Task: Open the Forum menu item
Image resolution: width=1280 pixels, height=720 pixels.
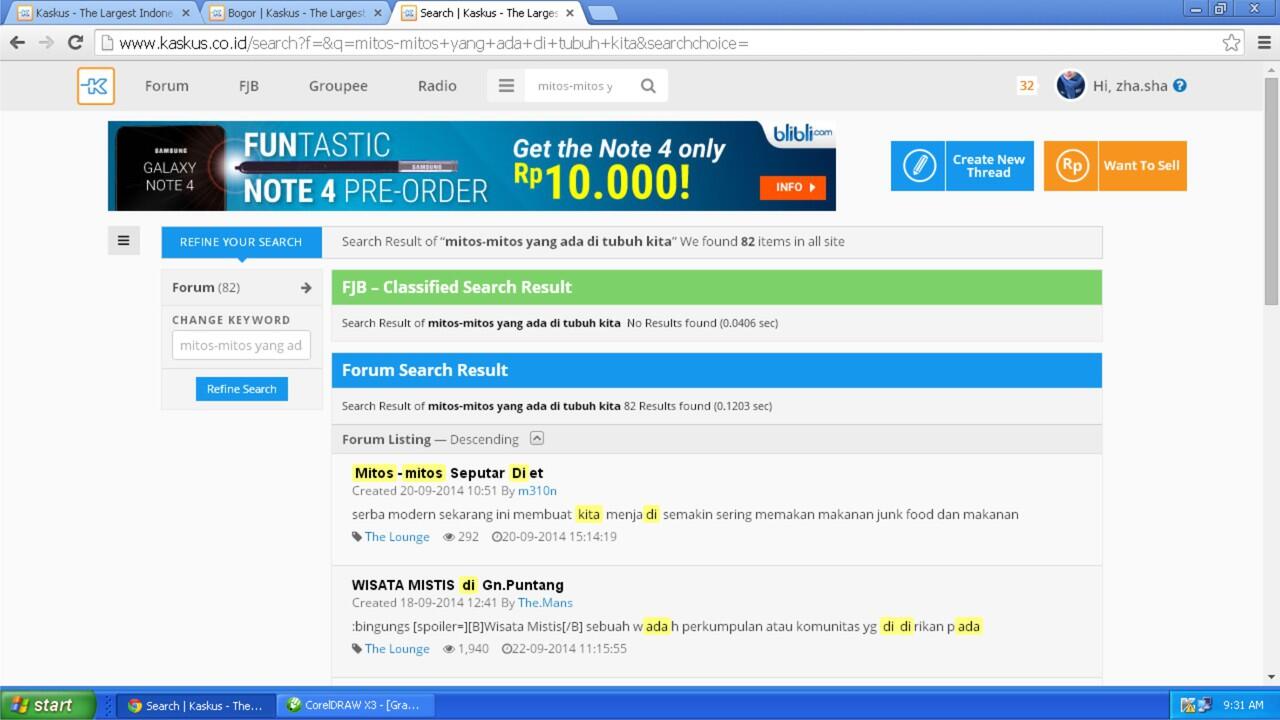Action: click(166, 86)
